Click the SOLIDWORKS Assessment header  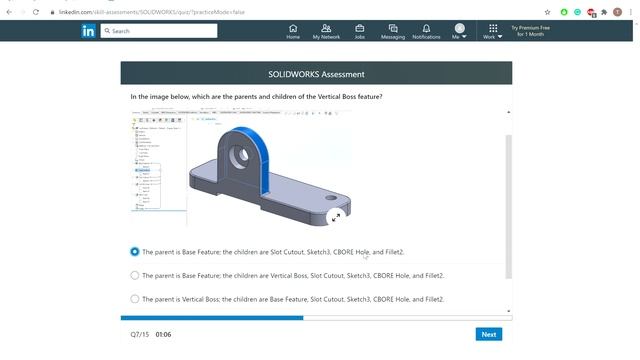[x=316, y=73]
